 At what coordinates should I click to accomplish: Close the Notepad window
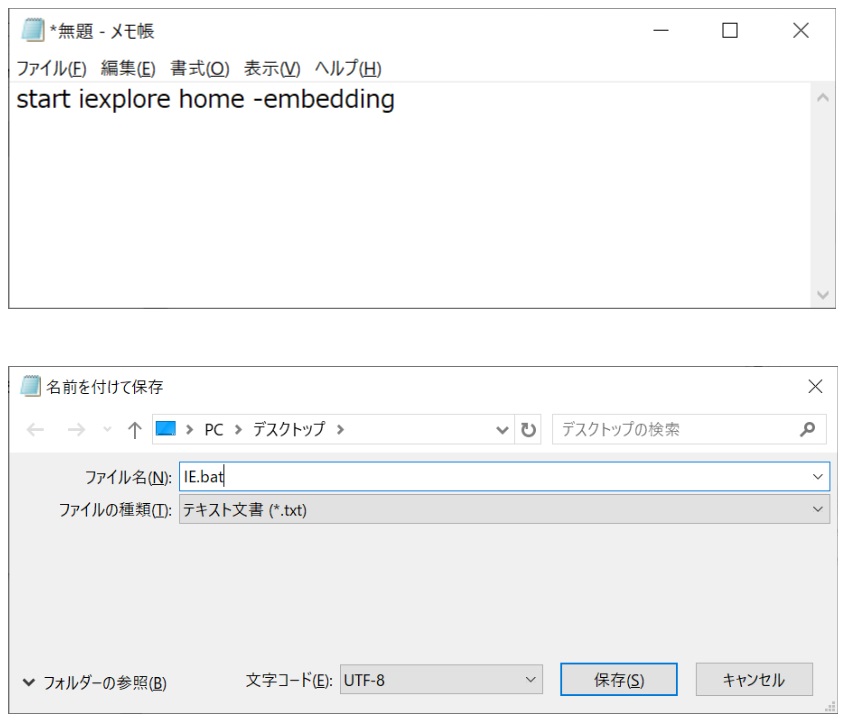tap(801, 30)
